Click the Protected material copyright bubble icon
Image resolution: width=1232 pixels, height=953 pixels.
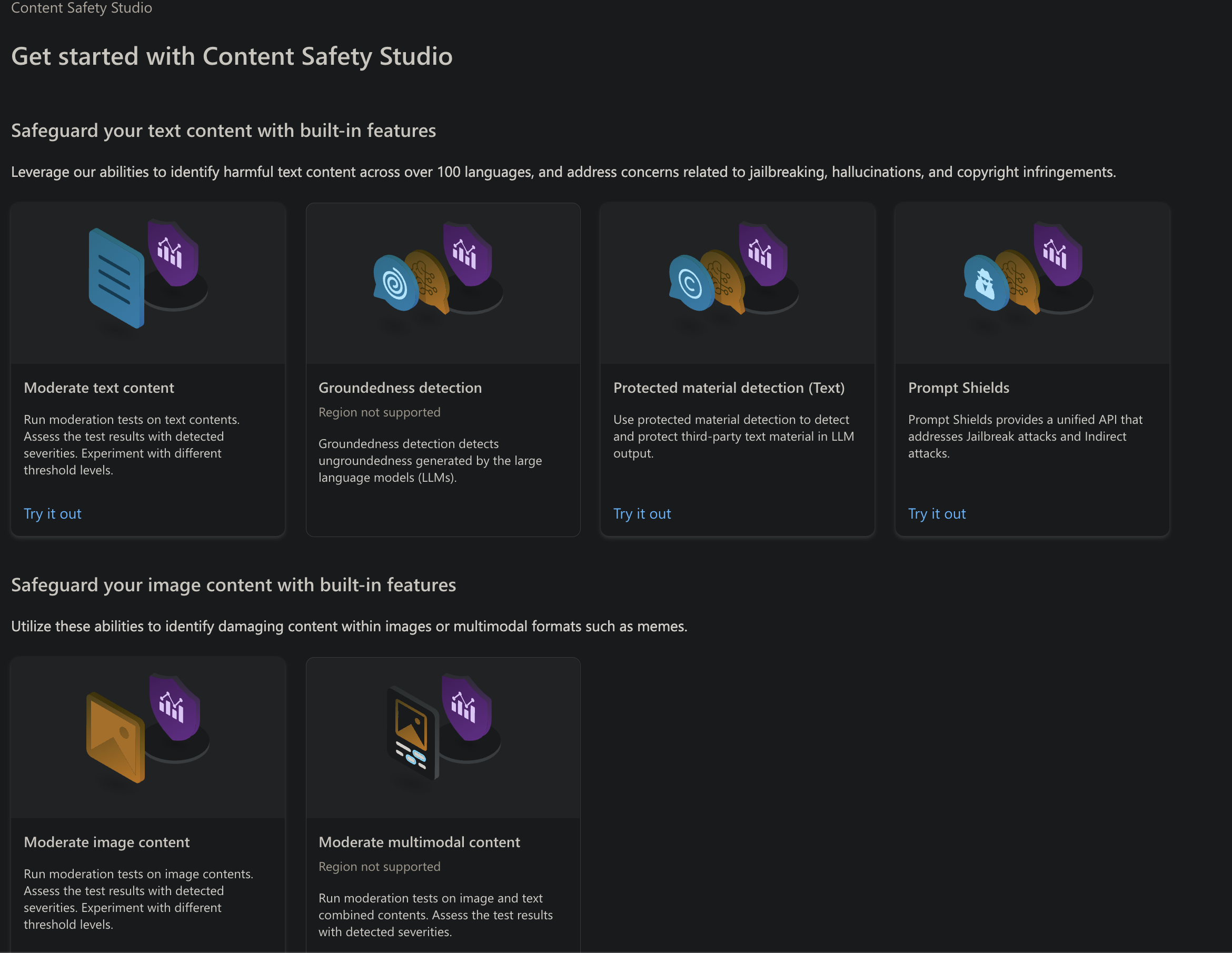tap(689, 283)
